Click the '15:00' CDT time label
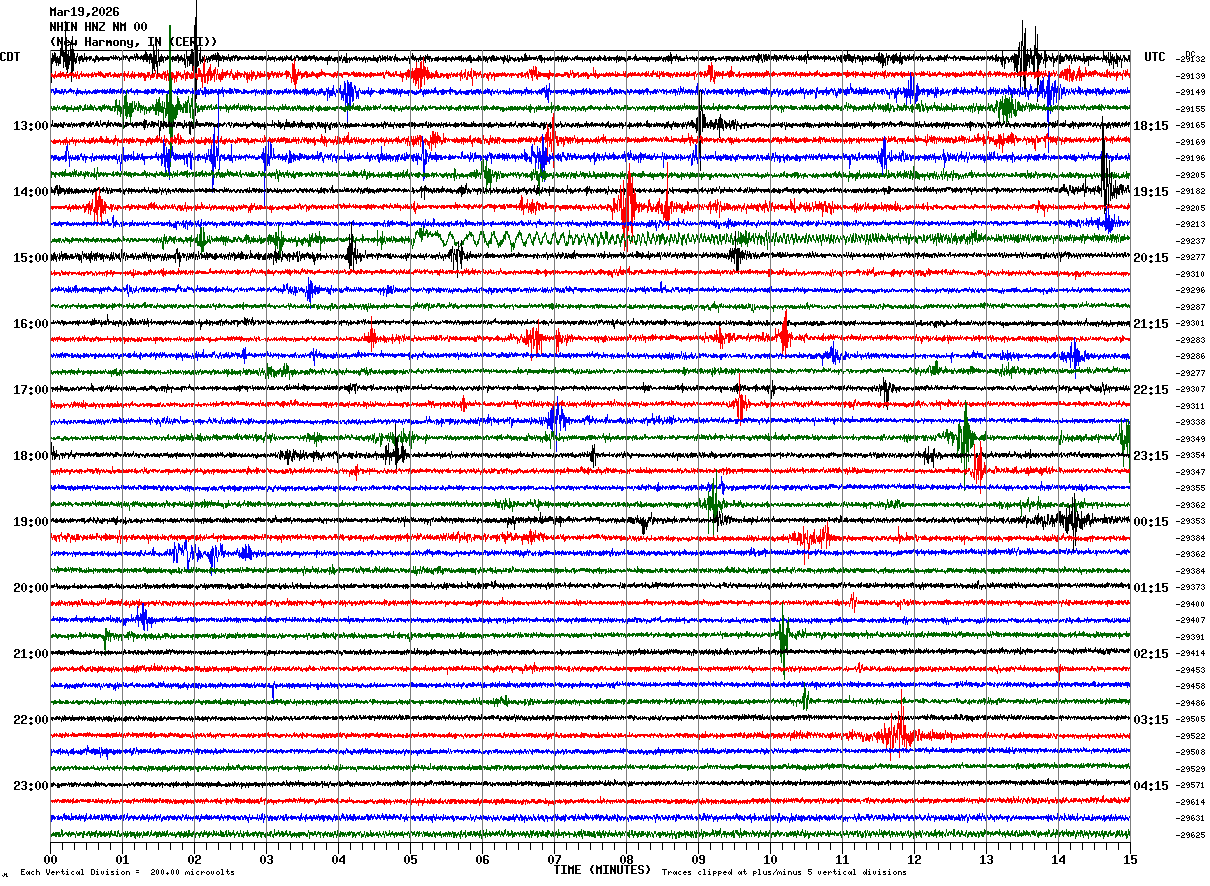Viewport: 1210px width, 886px height. click(x=31, y=258)
